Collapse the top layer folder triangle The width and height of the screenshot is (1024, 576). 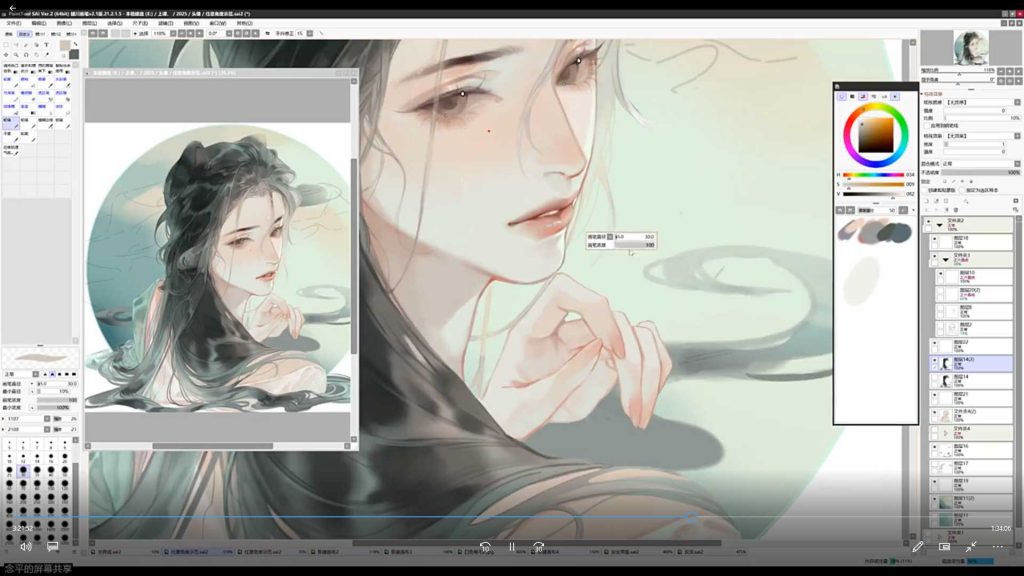point(939,226)
